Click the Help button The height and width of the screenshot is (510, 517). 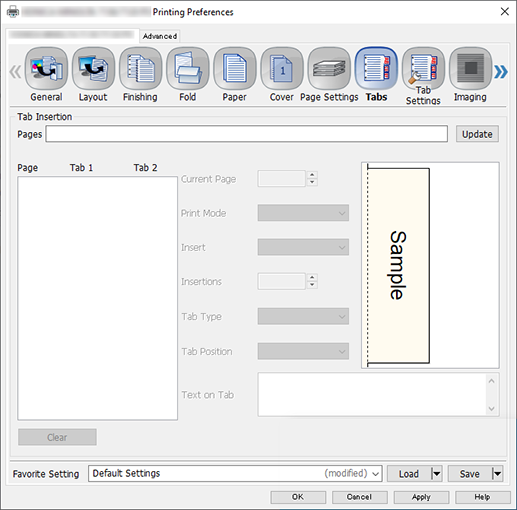(482, 497)
